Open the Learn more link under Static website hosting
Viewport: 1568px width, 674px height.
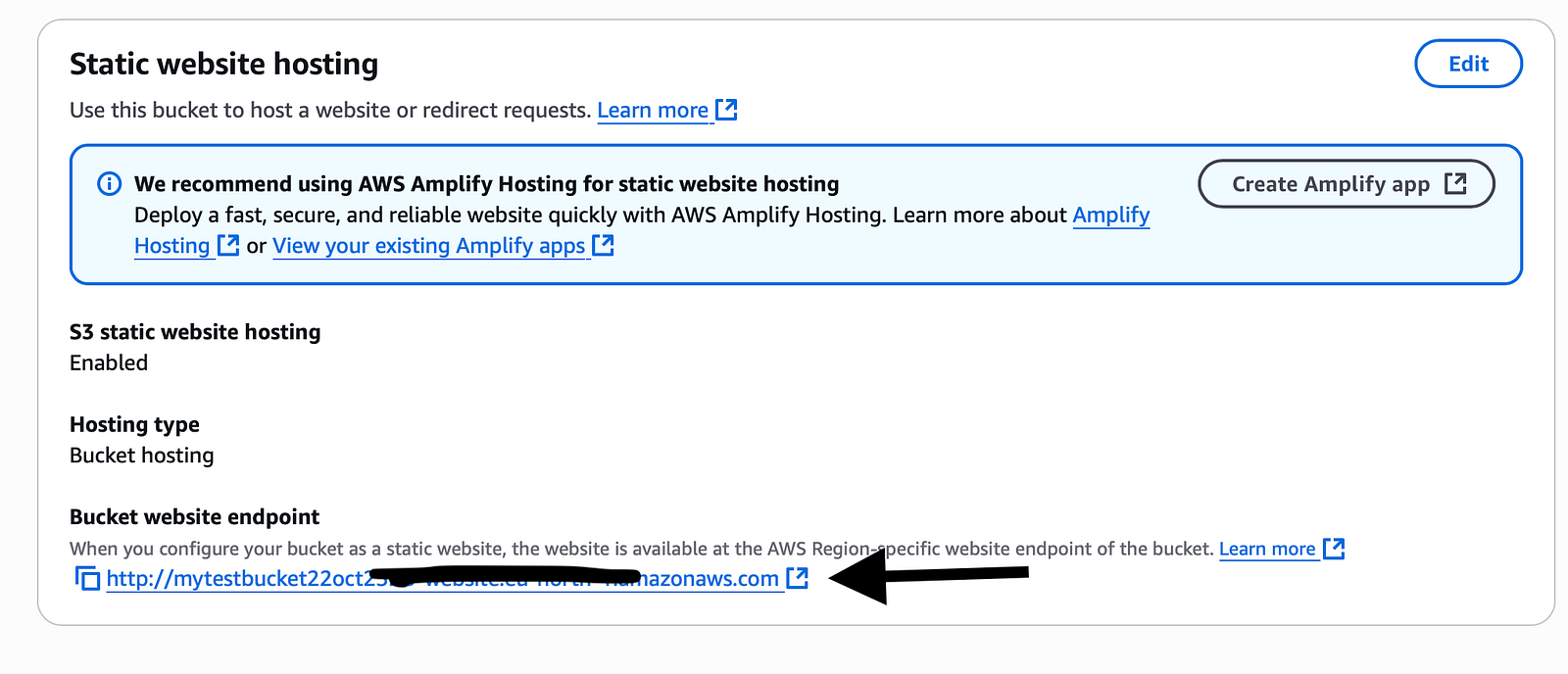click(x=653, y=111)
